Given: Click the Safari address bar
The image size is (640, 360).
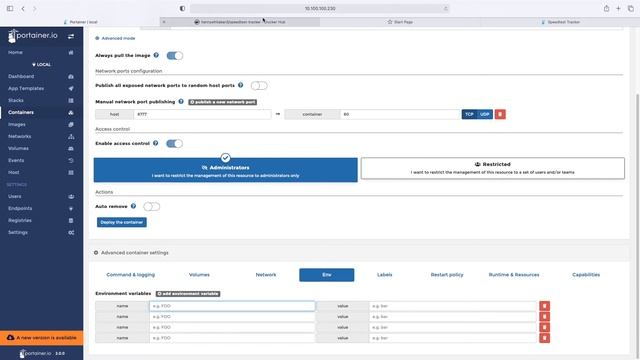Looking at the screenshot, I should tap(320, 9).
